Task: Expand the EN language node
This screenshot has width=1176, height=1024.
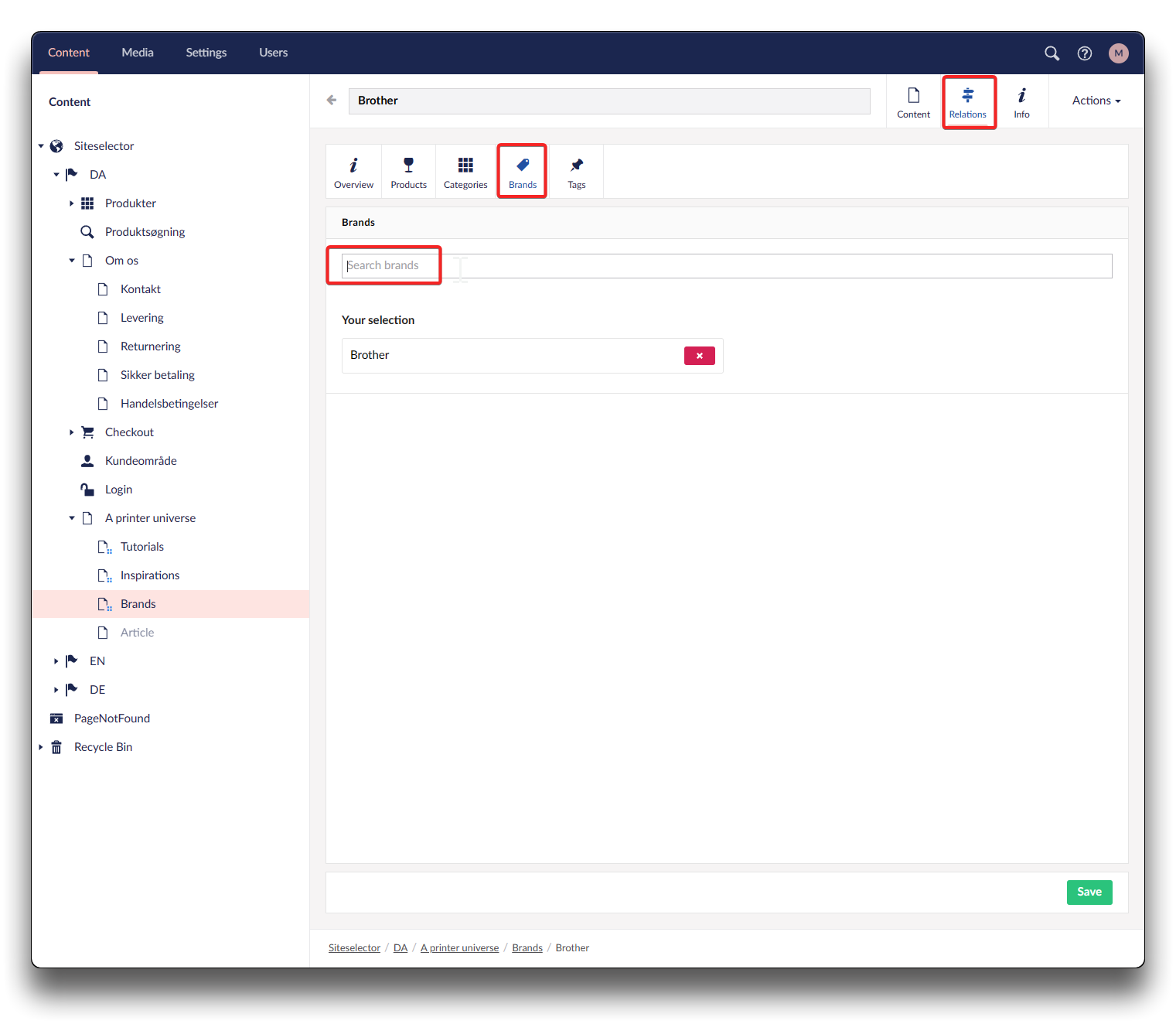Action: pyautogui.click(x=56, y=661)
